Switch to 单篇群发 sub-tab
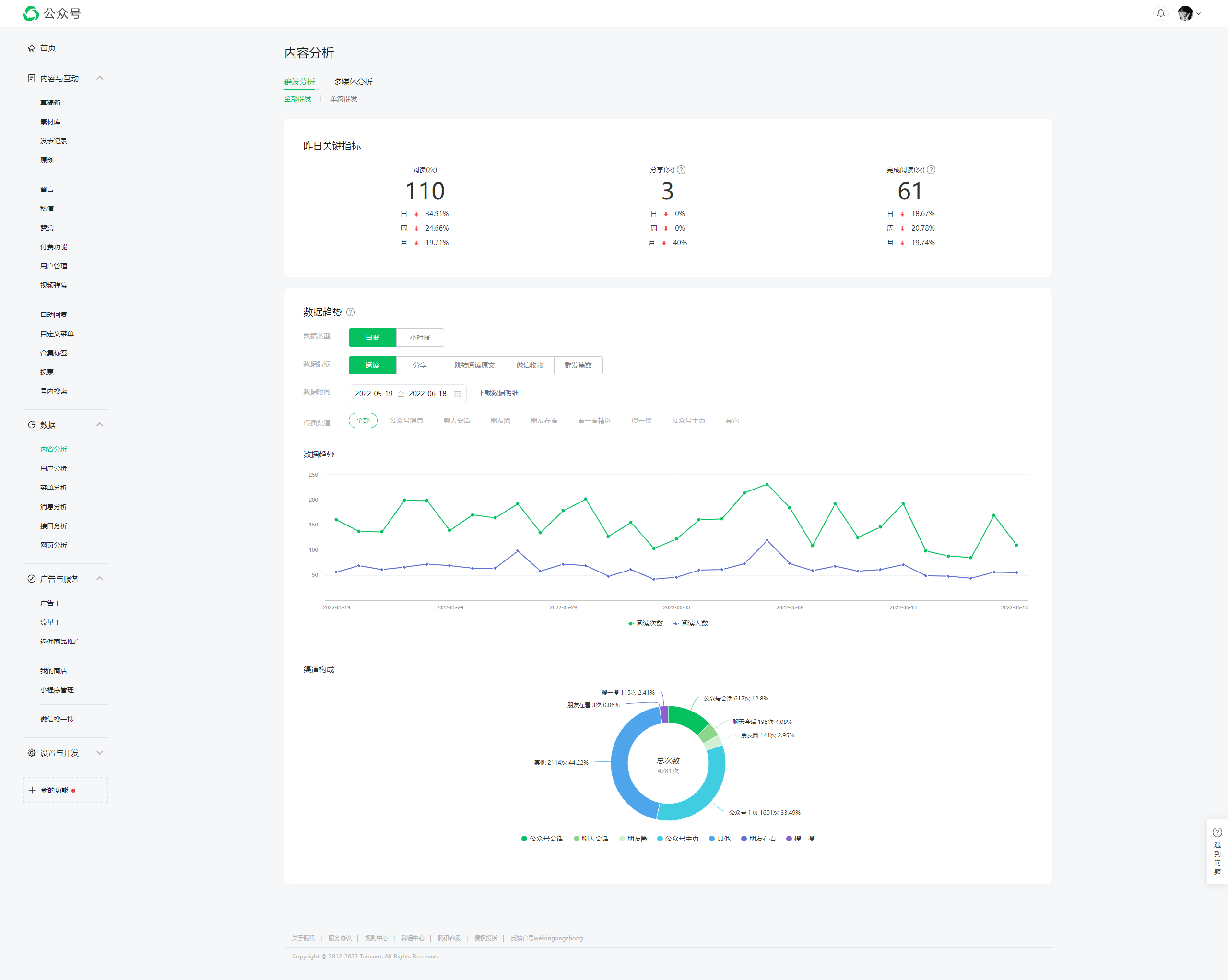1228x980 pixels. pos(343,98)
